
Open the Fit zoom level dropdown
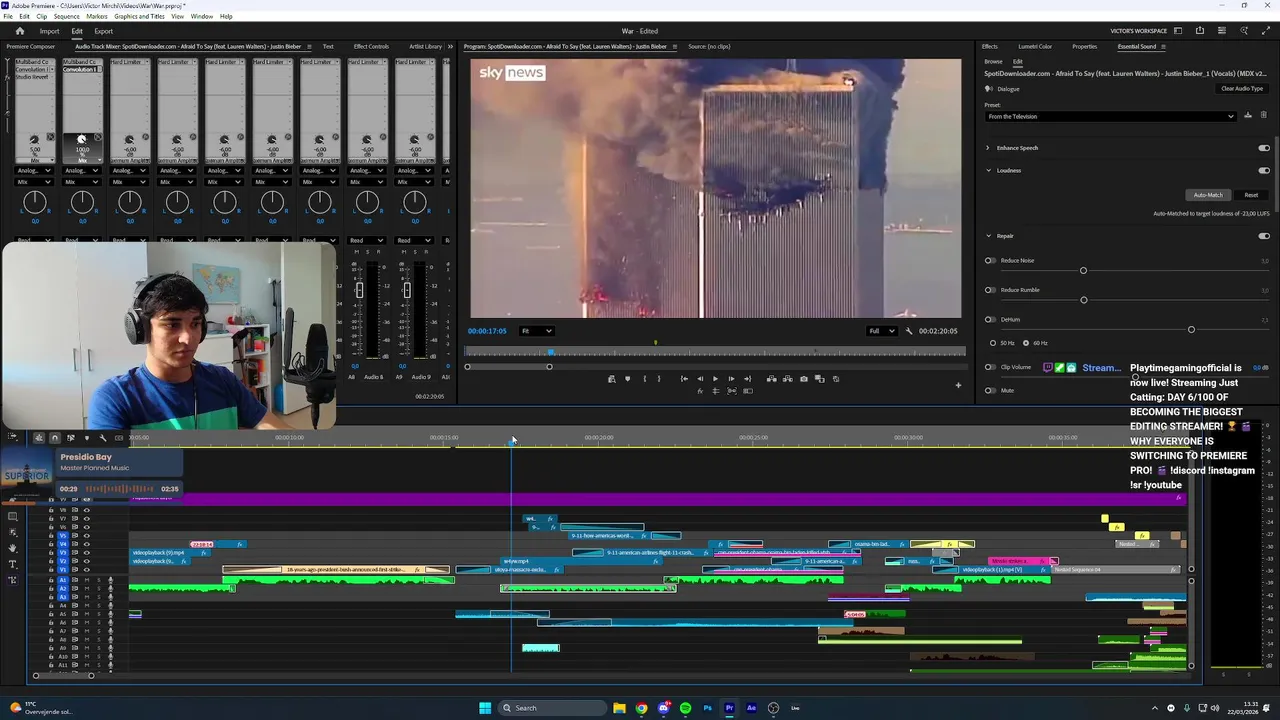pos(537,331)
